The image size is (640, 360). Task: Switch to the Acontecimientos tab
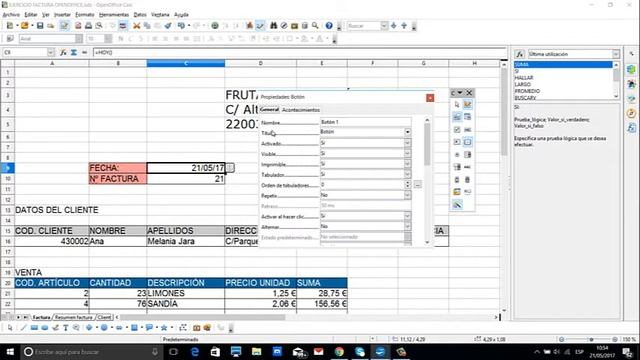click(301, 110)
